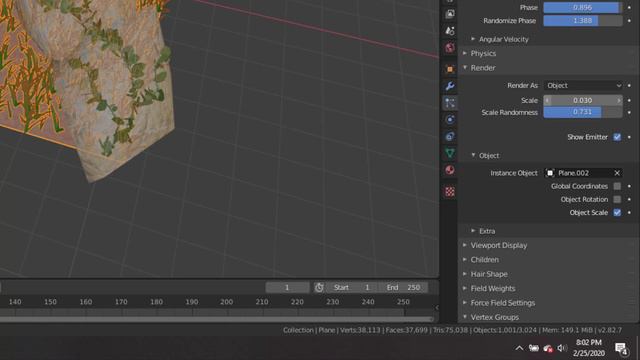Click the animate dot beside Object Rotation
Screen dimensions: 640x360
click(x=629, y=199)
